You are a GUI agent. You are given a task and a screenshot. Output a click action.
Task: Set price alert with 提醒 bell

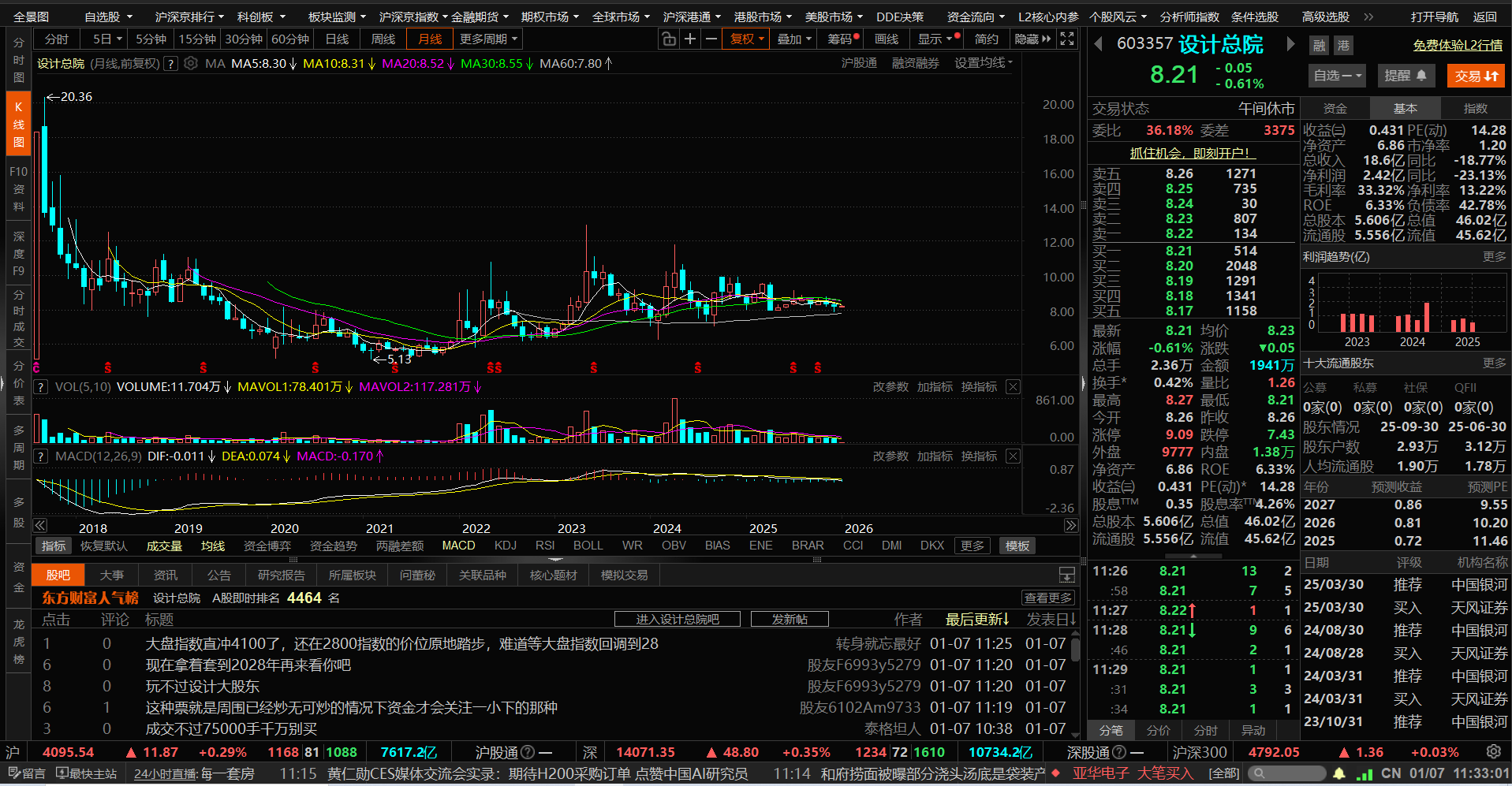(1406, 76)
